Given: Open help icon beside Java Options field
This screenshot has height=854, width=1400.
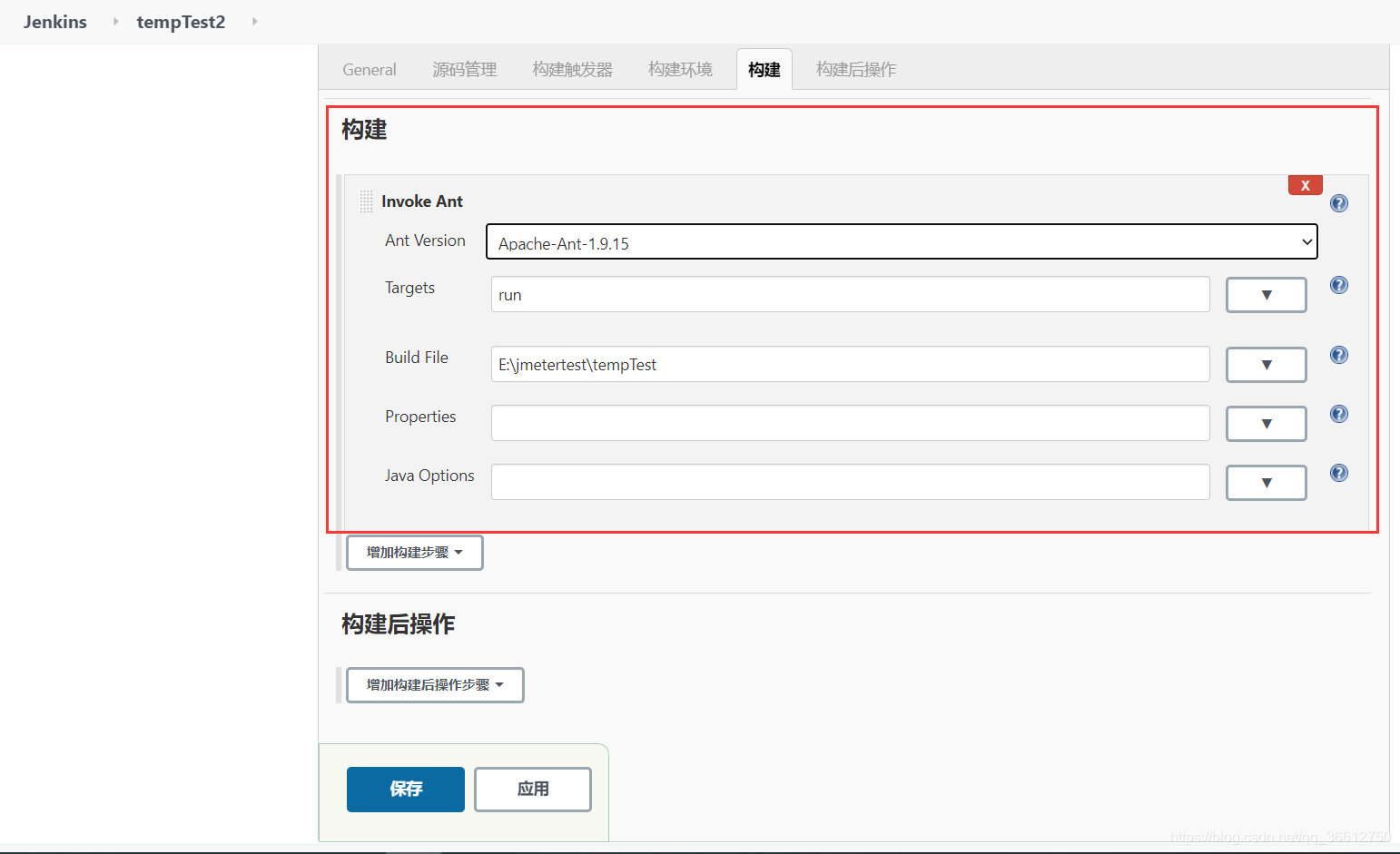Looking at the screenshot, I should 1339,473.
